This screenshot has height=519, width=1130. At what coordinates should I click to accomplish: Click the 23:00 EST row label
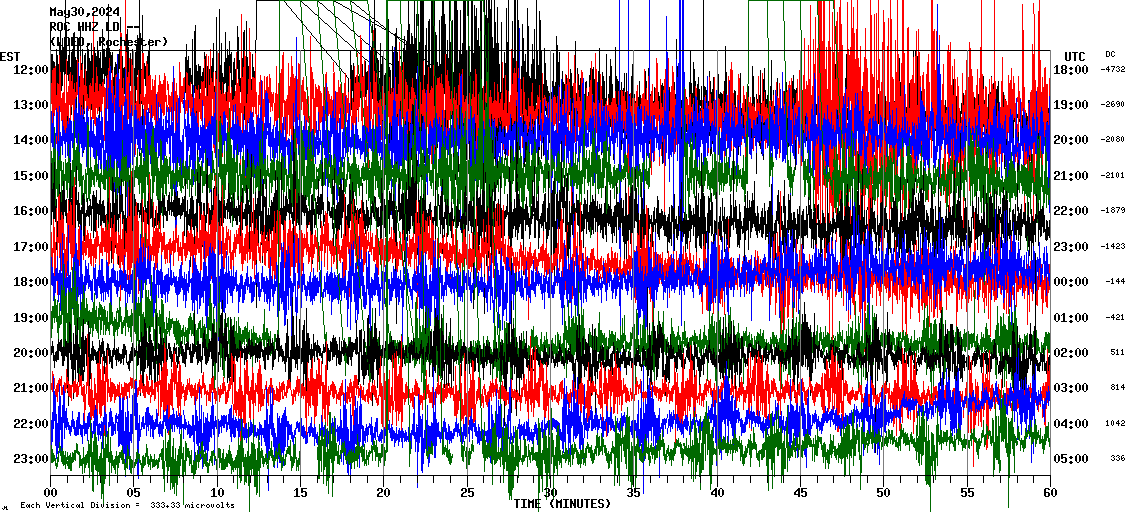click(29, 459)
